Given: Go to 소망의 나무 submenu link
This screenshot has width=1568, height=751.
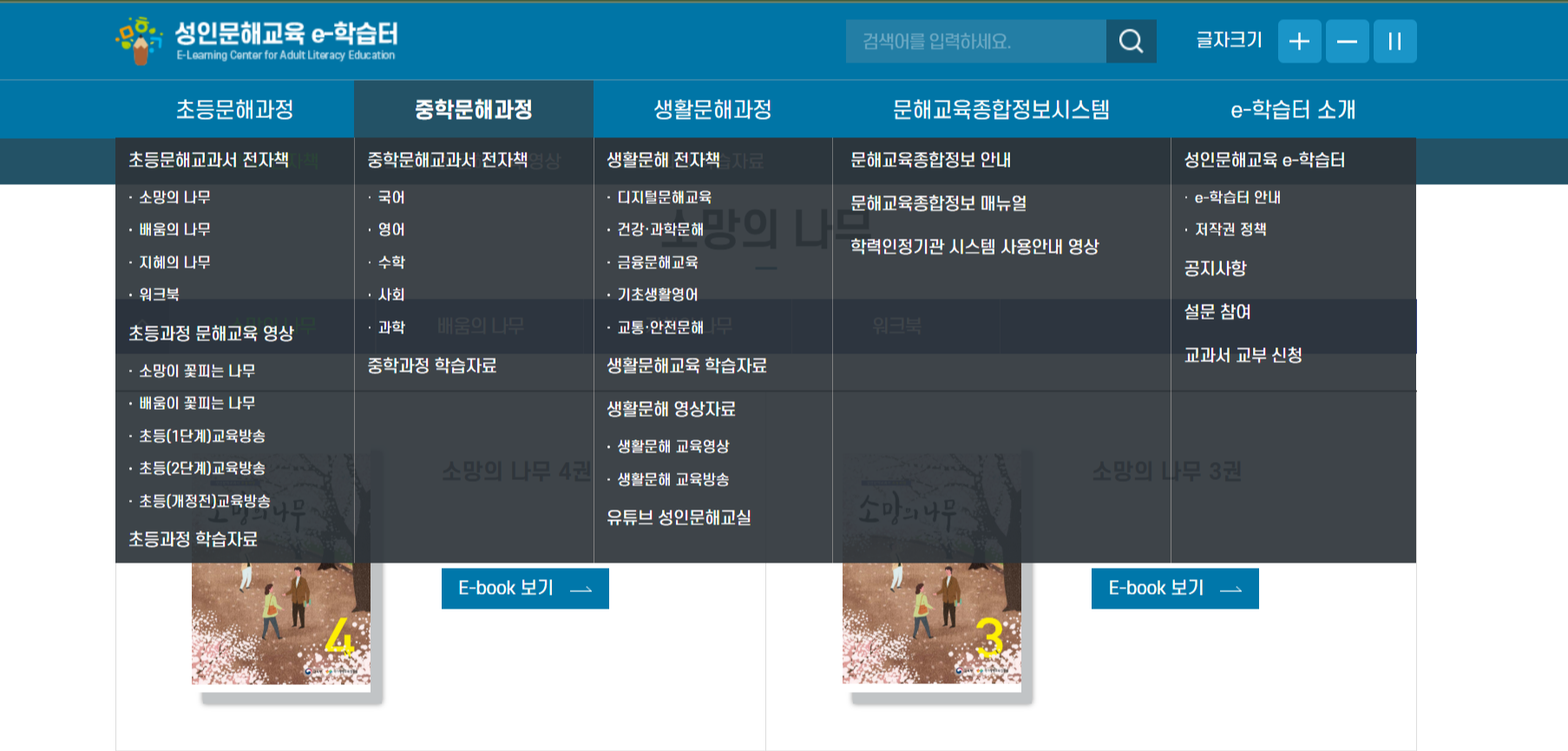Looking at the screenshot, I should click(x=174, y=197).
